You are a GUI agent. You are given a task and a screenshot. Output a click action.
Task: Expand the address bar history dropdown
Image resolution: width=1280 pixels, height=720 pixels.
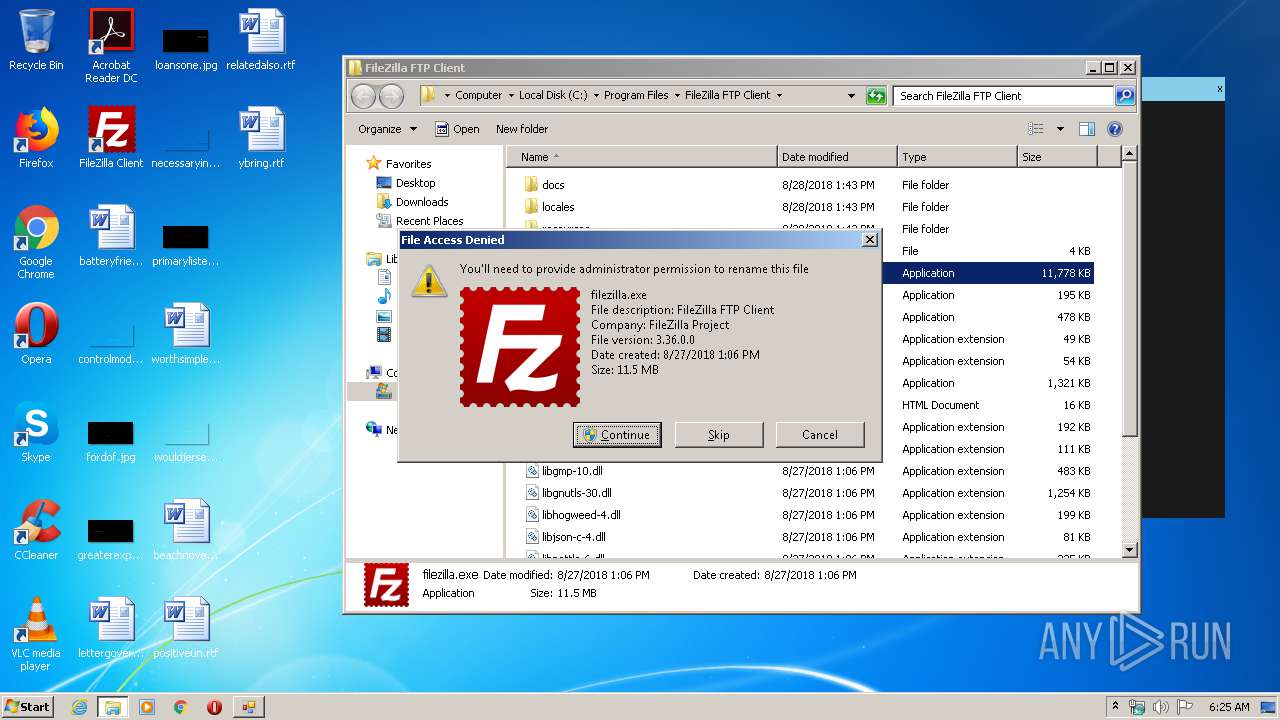tap(851, 96)
